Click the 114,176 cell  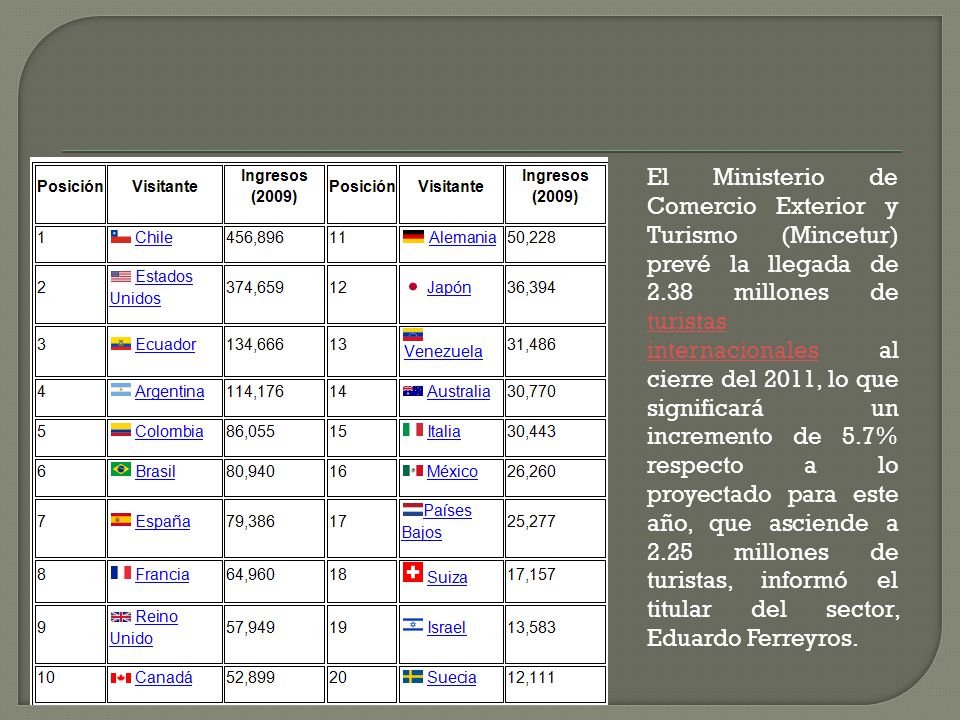[x=274, y=398]
